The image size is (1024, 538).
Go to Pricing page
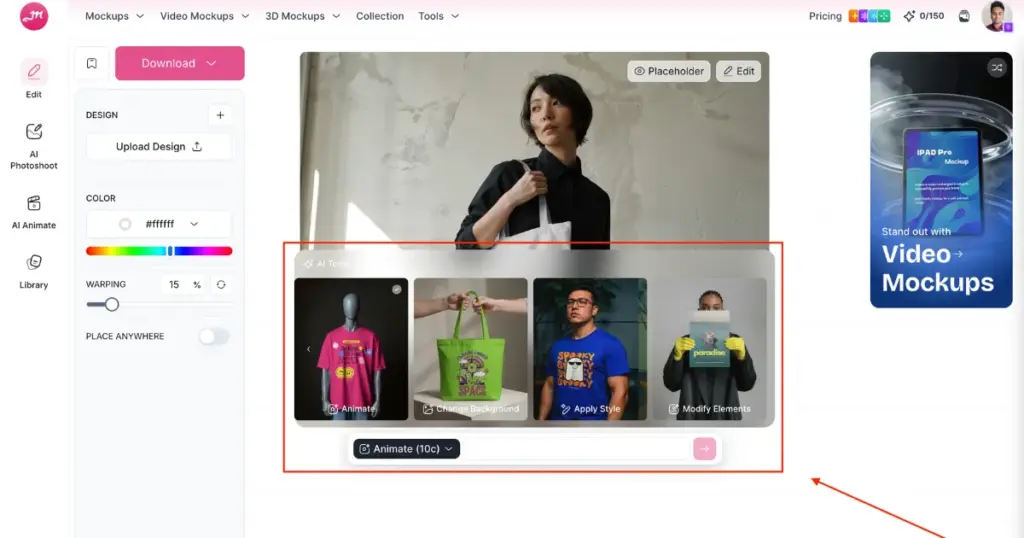point(825,16)
